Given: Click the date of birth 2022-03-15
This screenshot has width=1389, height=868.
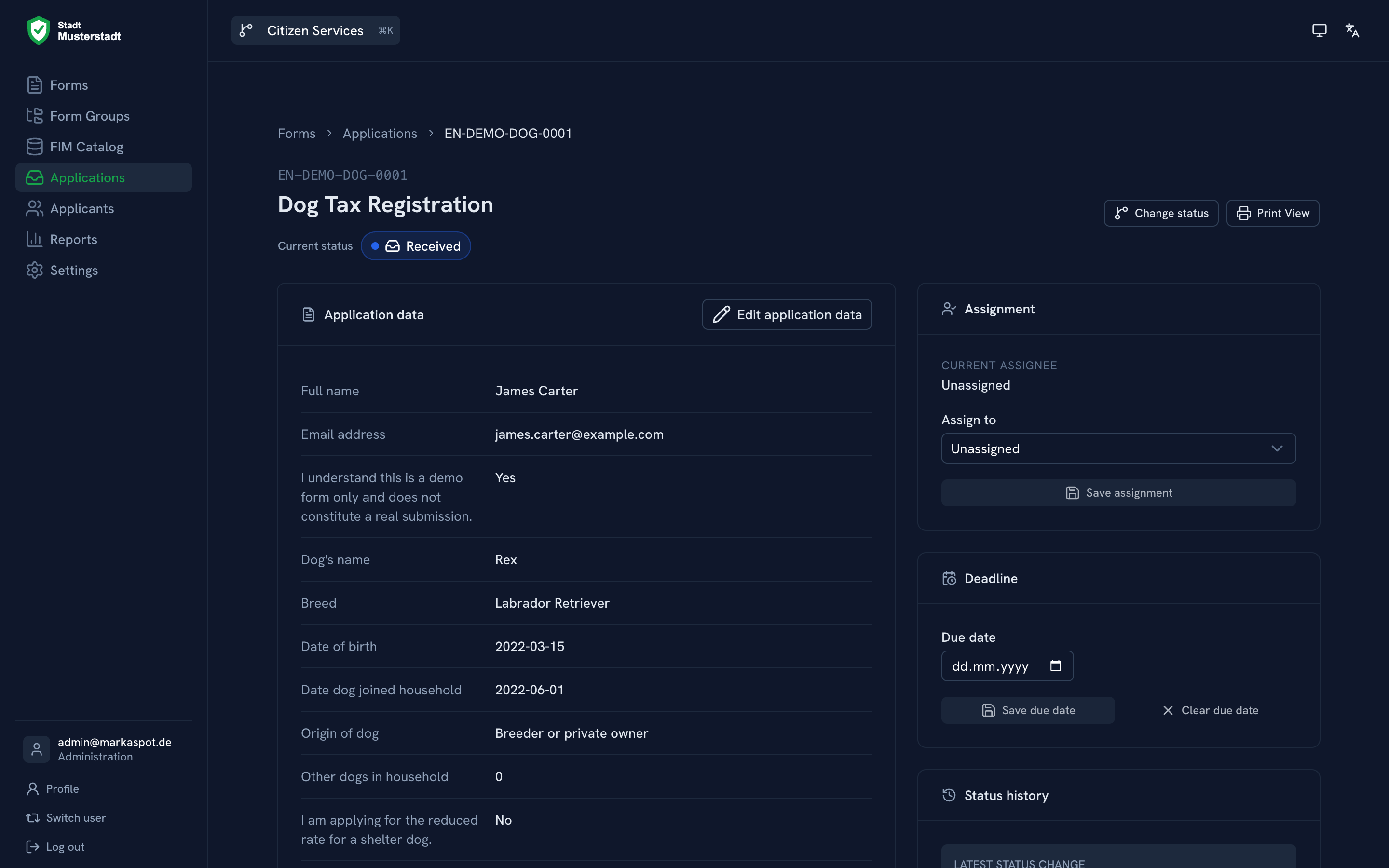Looking at the screenshot, I should point(529,646).
